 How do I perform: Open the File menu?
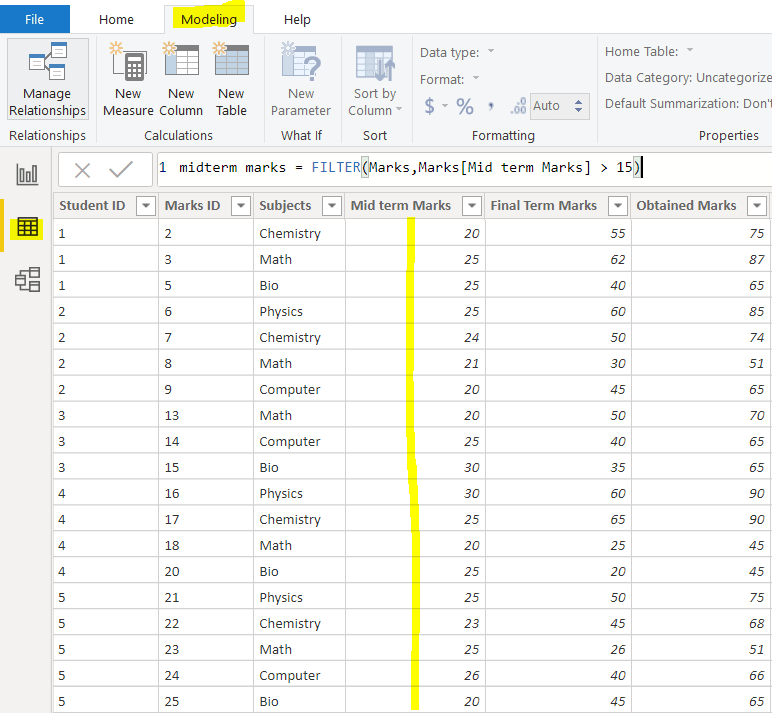34,19
